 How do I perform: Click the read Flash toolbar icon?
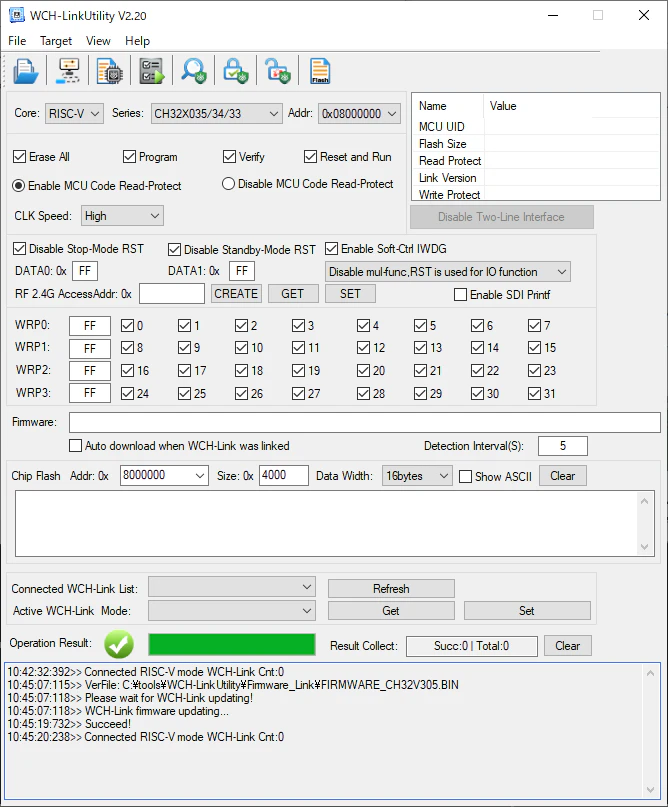[320, 71]
